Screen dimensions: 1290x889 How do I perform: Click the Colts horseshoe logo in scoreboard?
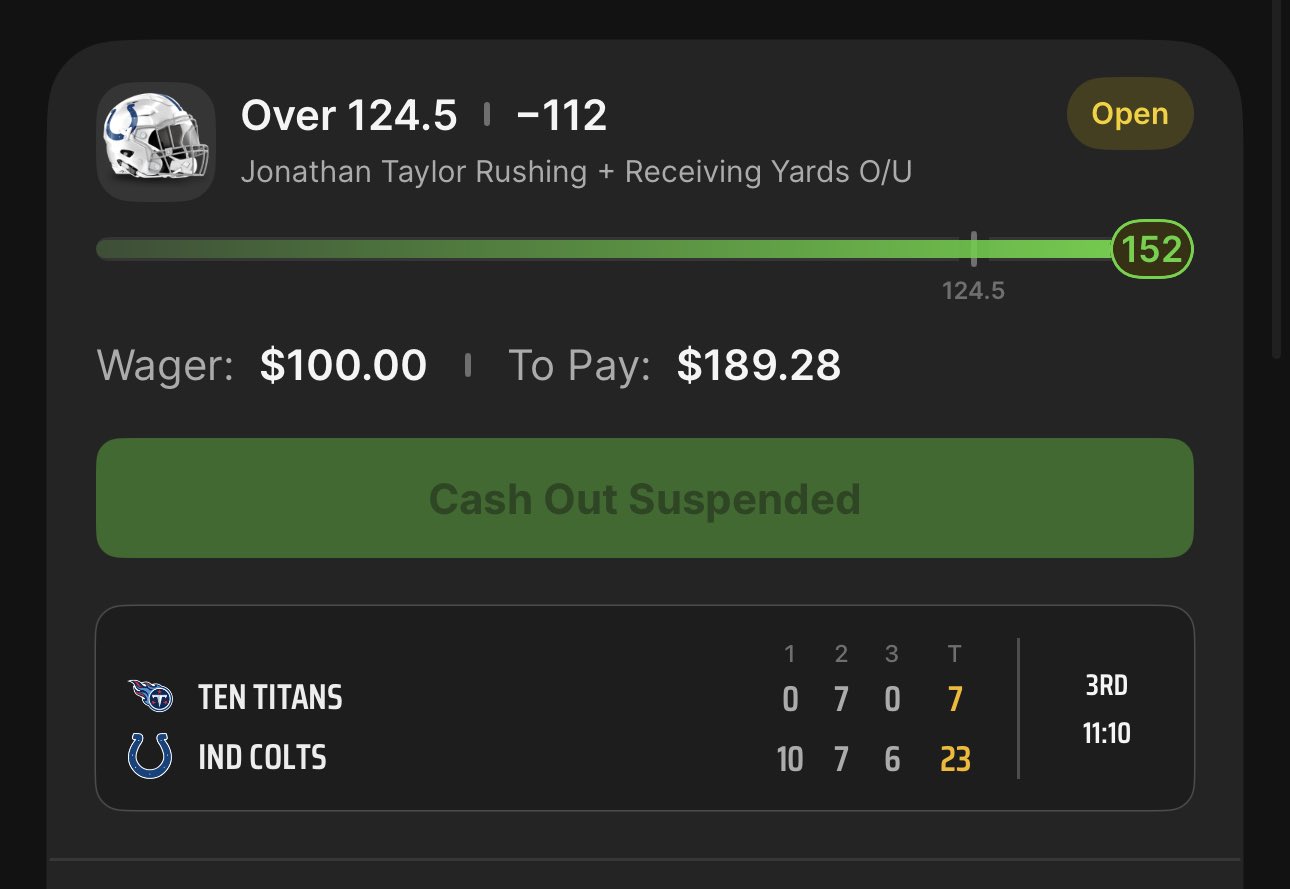tap(150, 756)
